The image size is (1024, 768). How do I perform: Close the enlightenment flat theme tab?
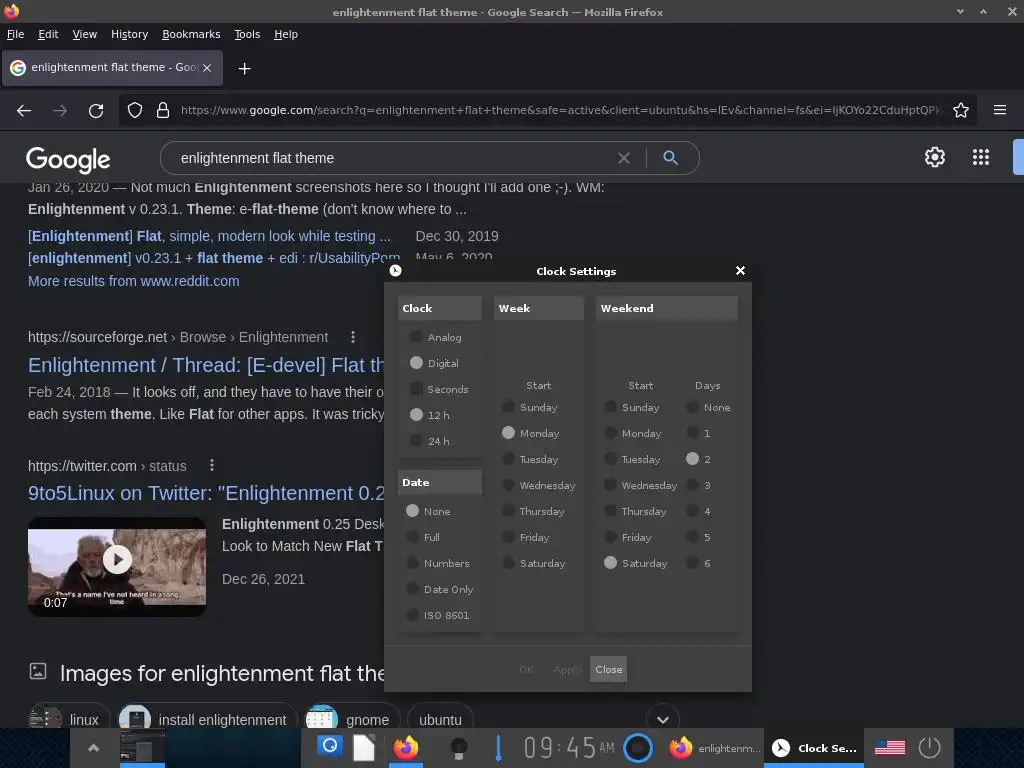click(x=207, y=68)
